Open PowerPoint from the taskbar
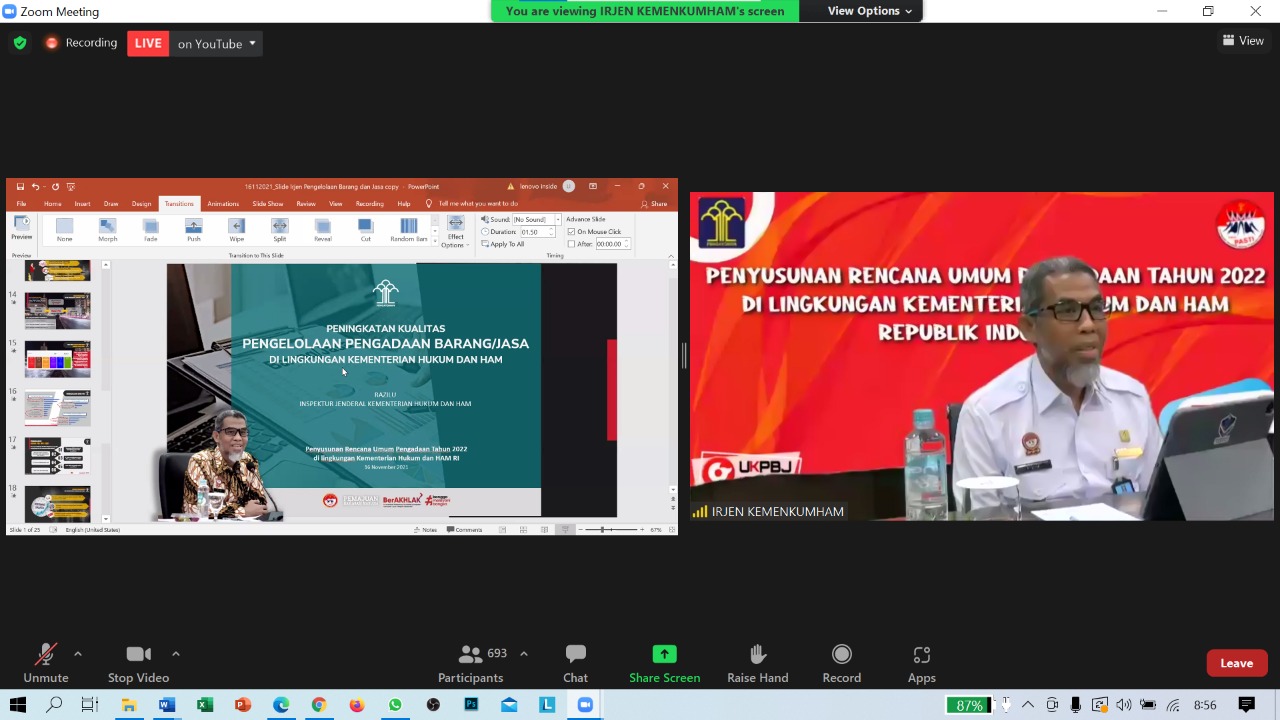Viewport: 1280px width, 720px height. (242, 705)
